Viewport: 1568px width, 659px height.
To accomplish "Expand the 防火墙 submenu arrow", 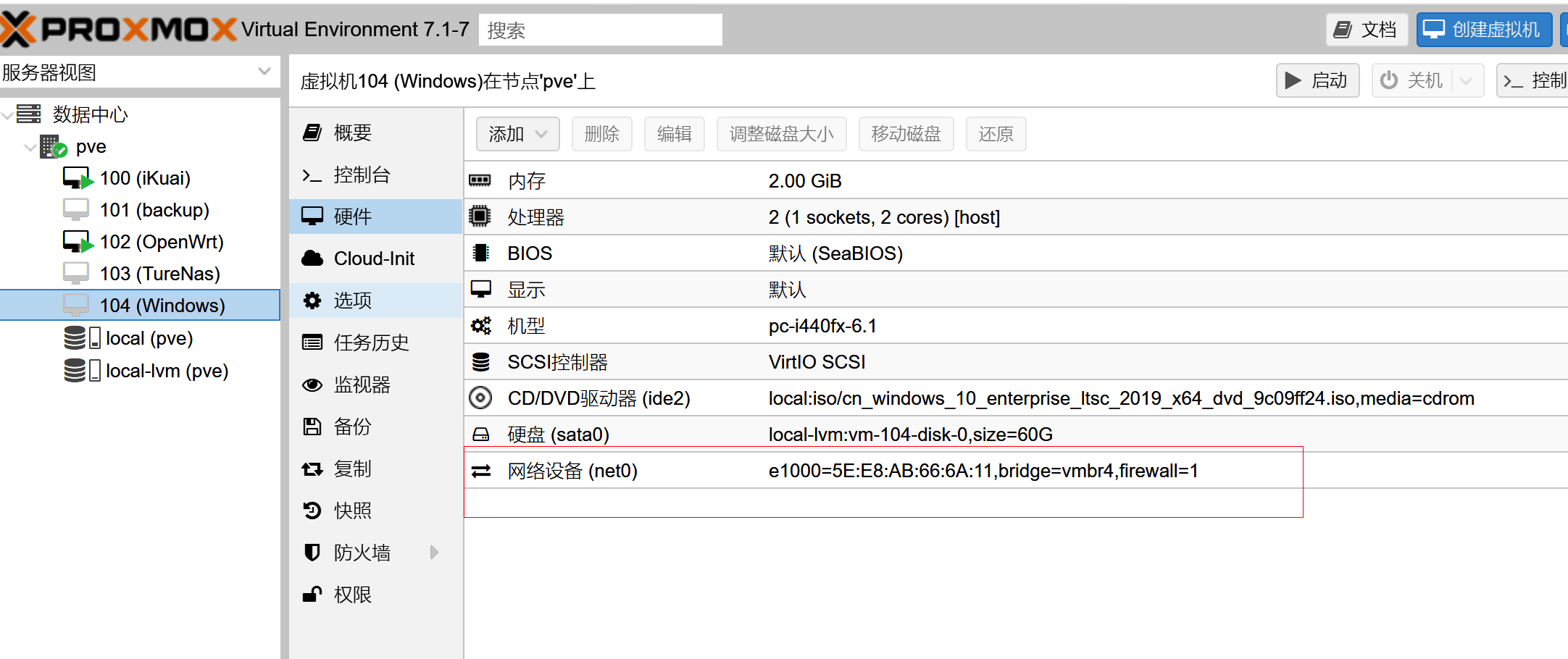I will [x=434, y=553].
